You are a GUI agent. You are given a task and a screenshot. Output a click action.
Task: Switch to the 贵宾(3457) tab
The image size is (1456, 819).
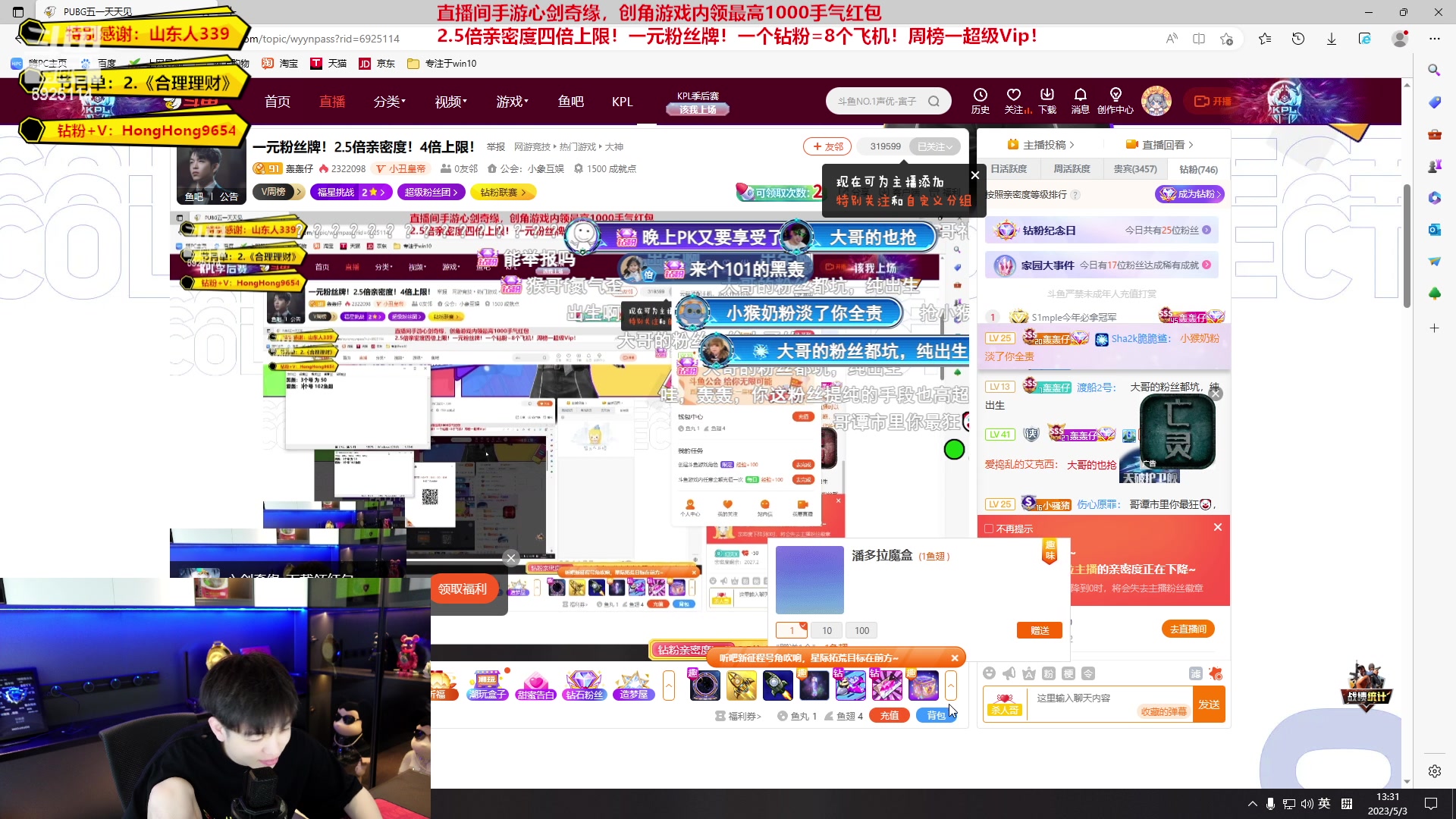[x=1134, y=169]
